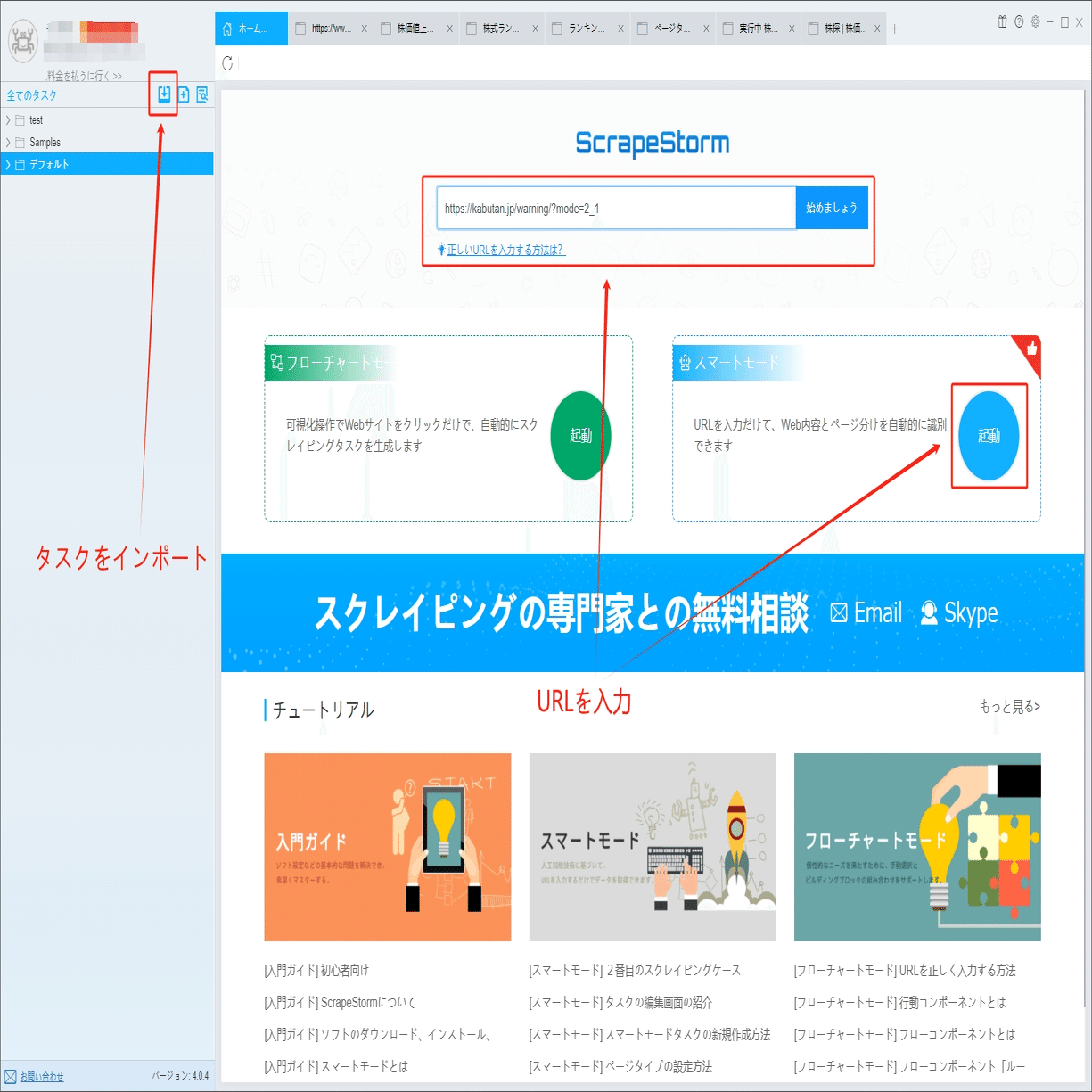Open the スマートモード tutorial thumbnail
The image size is (1092, 1092).
click(x=653, y=847)
